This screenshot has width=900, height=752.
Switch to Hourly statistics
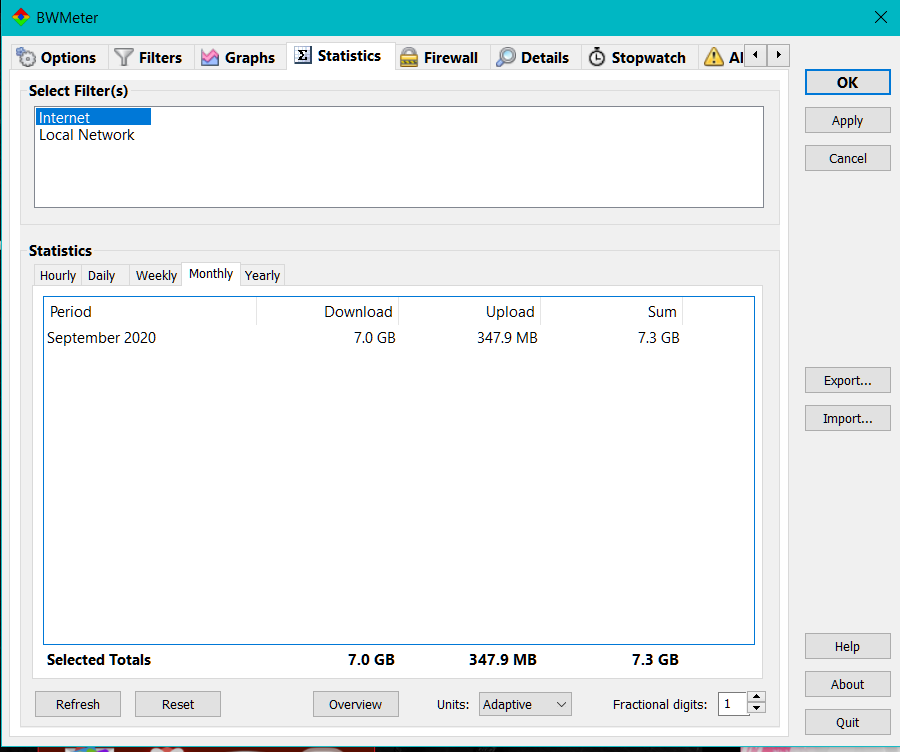coord(57,276)
